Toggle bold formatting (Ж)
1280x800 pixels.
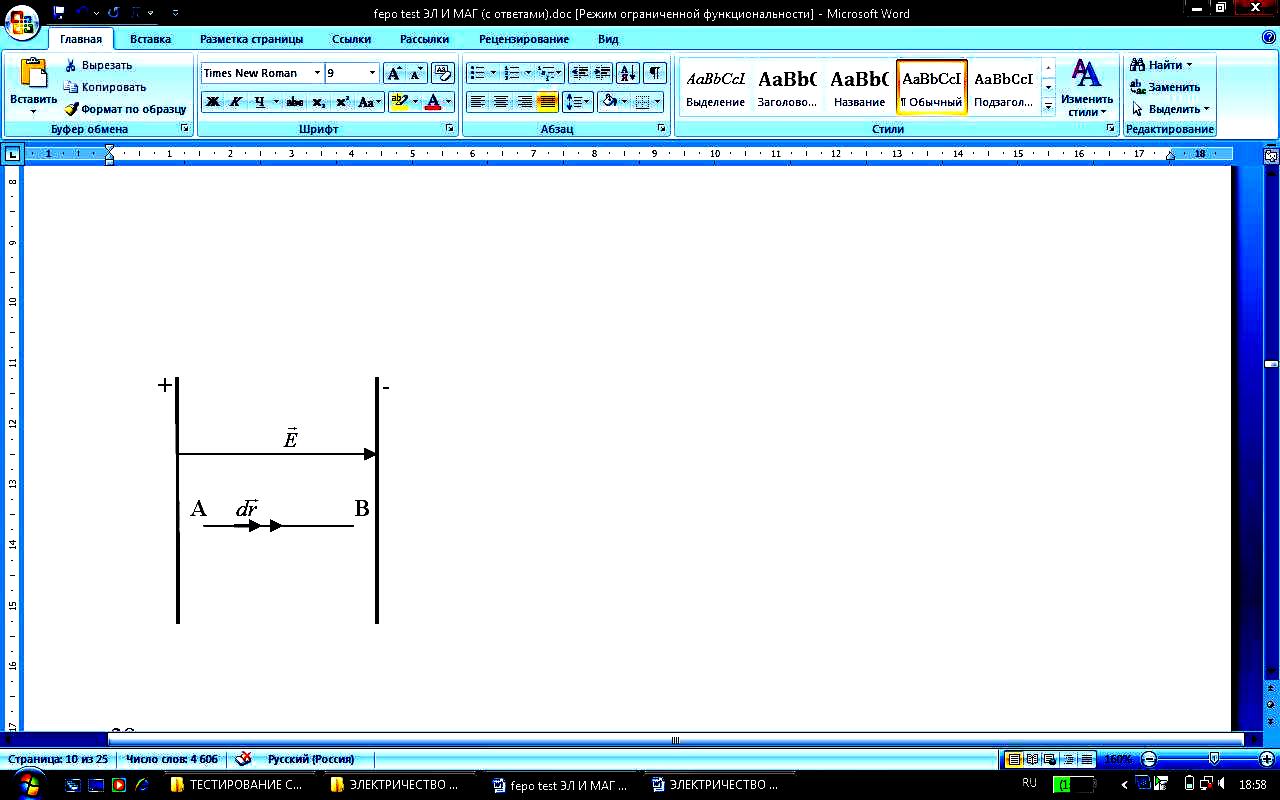point(213,102)
